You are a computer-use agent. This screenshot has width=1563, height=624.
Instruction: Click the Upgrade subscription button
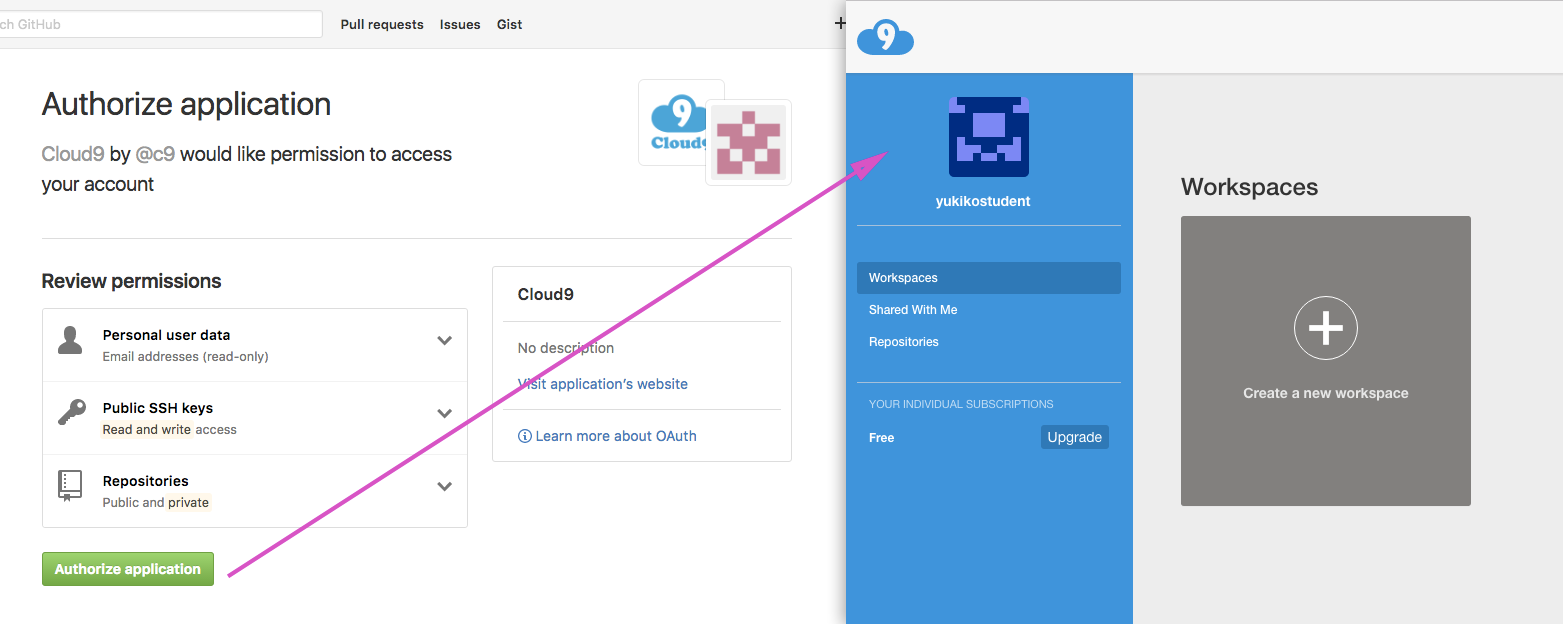coord(1074,437)
